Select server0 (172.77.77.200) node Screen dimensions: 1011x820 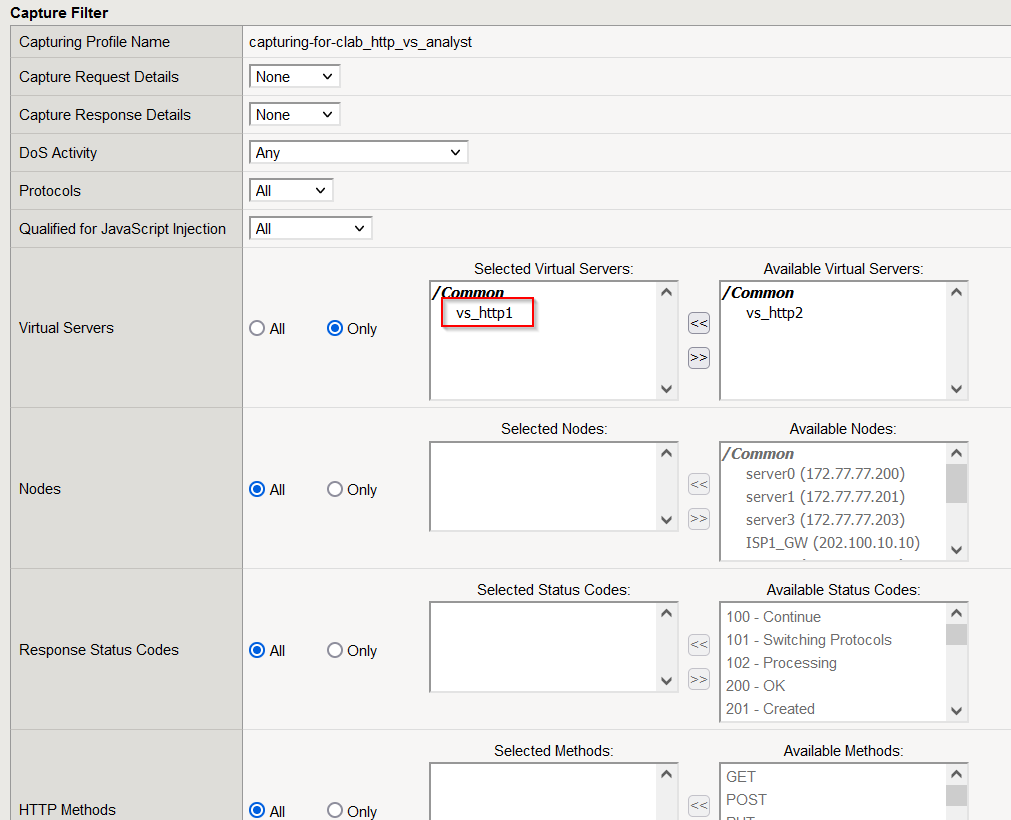825,474
